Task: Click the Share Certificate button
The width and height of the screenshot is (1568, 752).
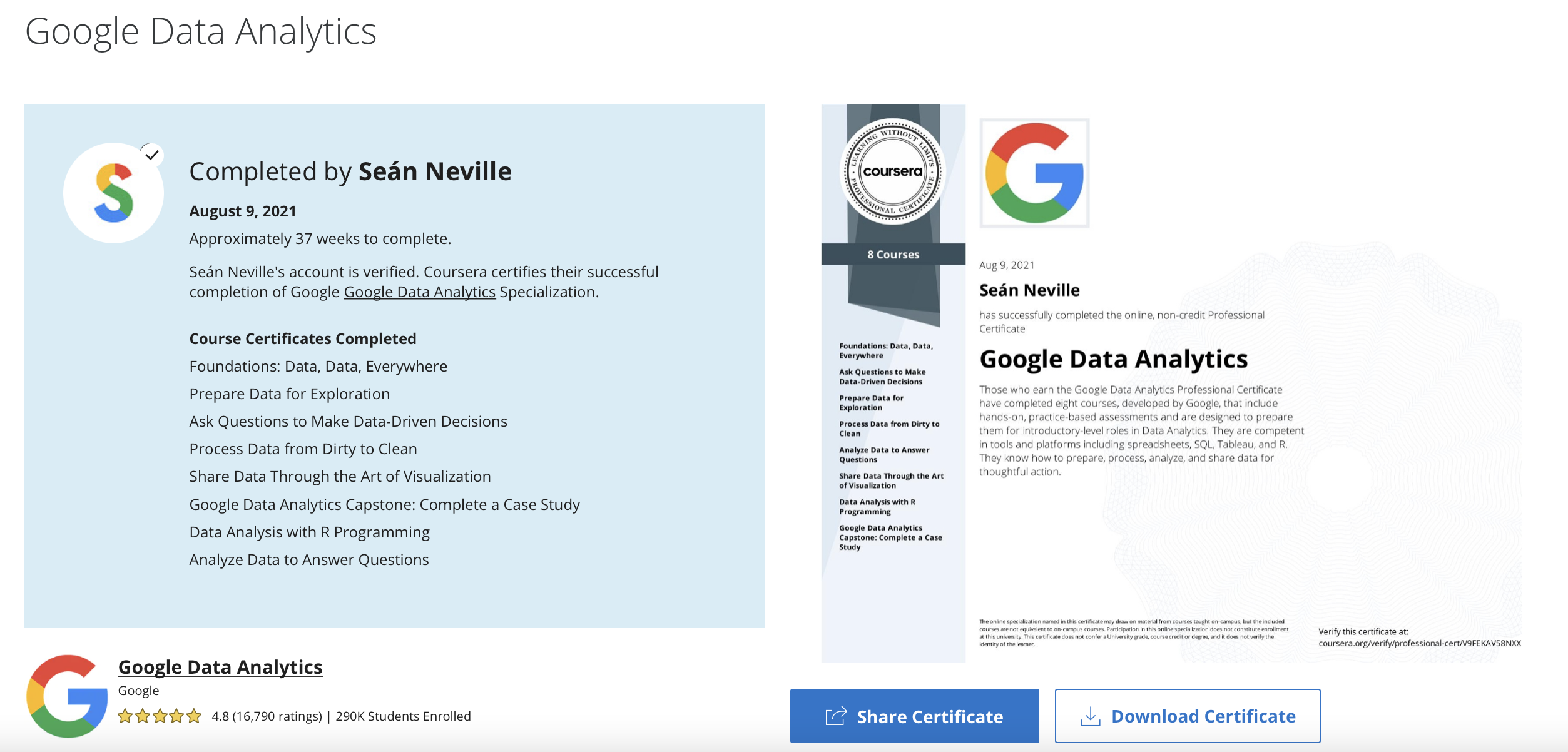Action: pos(914,716)
